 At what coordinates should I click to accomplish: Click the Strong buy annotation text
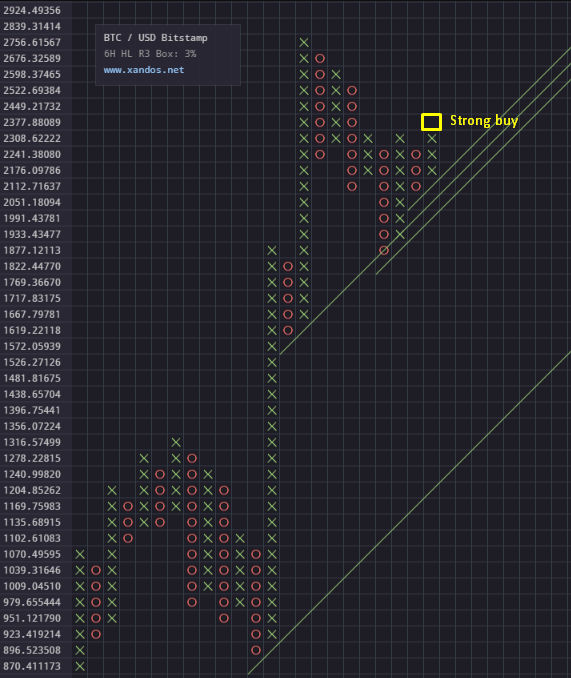tap(484, 121)
